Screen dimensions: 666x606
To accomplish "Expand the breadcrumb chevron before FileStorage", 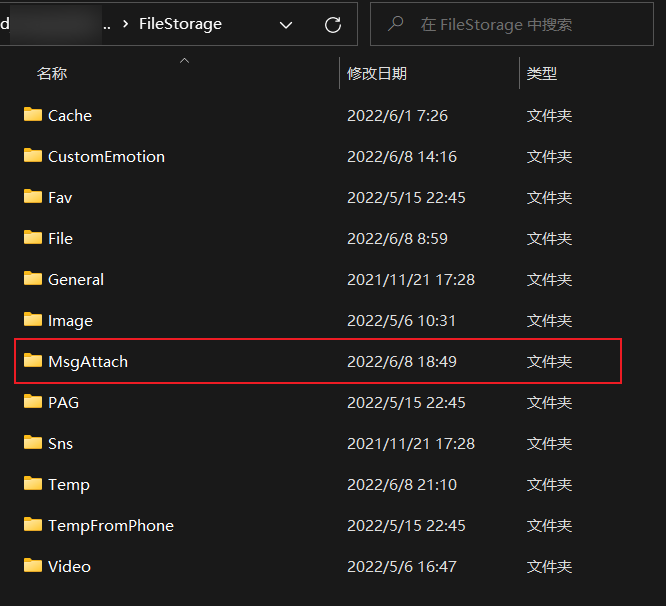I will pyautogui.click(x=122, y=24).
